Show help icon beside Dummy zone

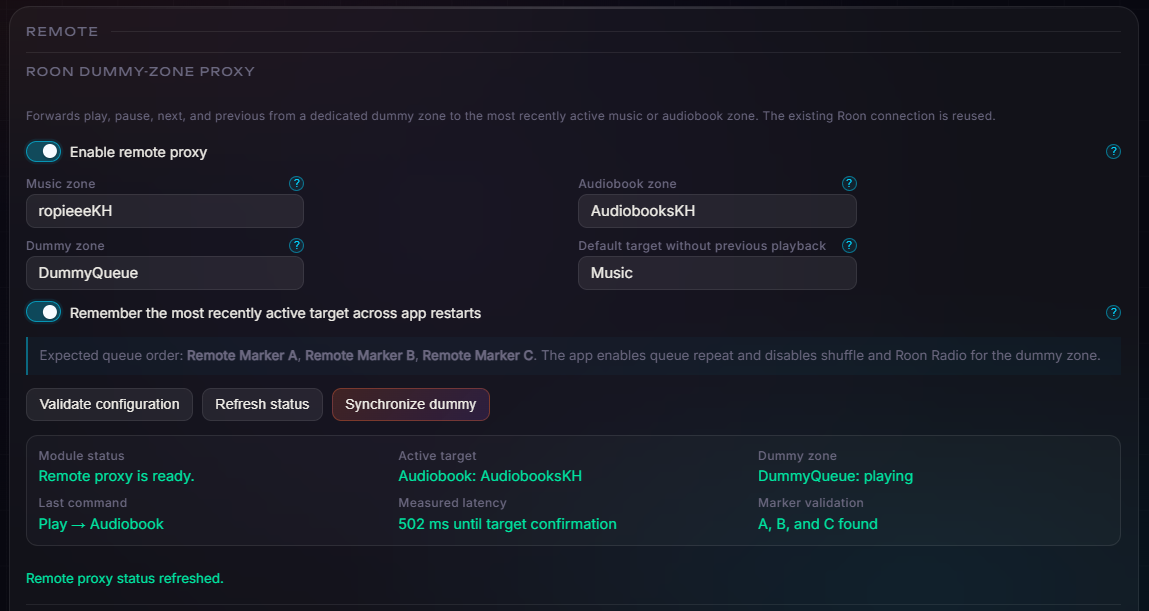[x=296, y=245]
